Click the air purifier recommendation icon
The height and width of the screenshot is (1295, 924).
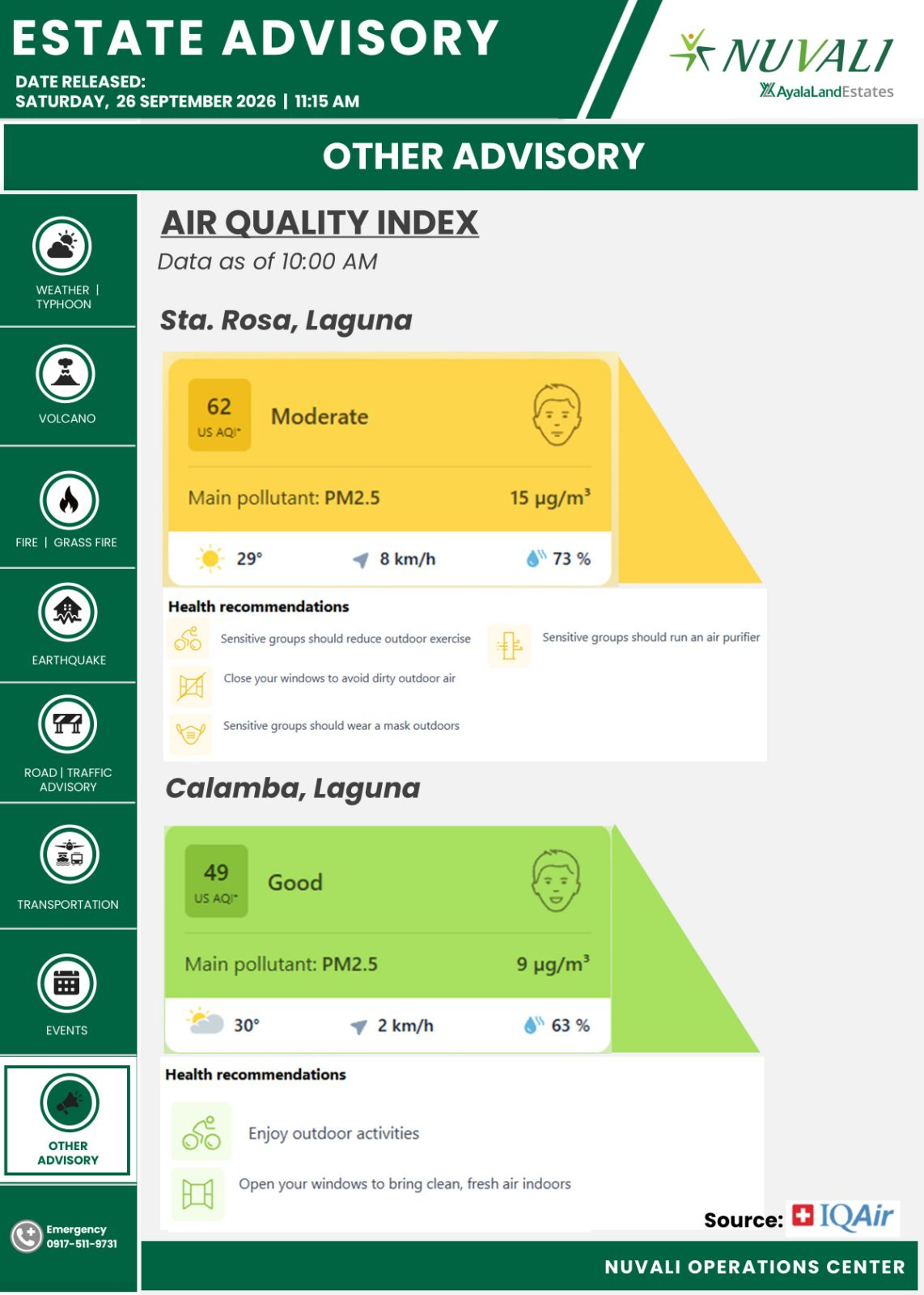point(509,646)
